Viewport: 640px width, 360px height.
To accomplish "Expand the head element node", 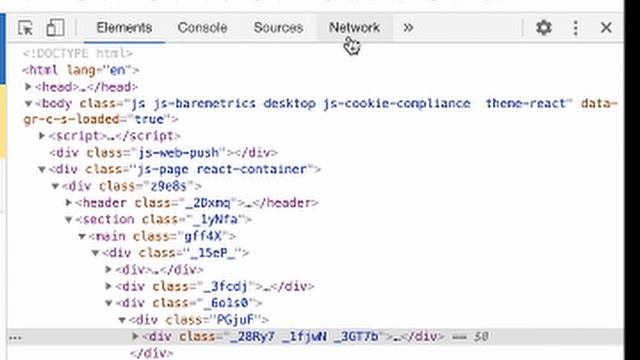I will tap(28, 87).
